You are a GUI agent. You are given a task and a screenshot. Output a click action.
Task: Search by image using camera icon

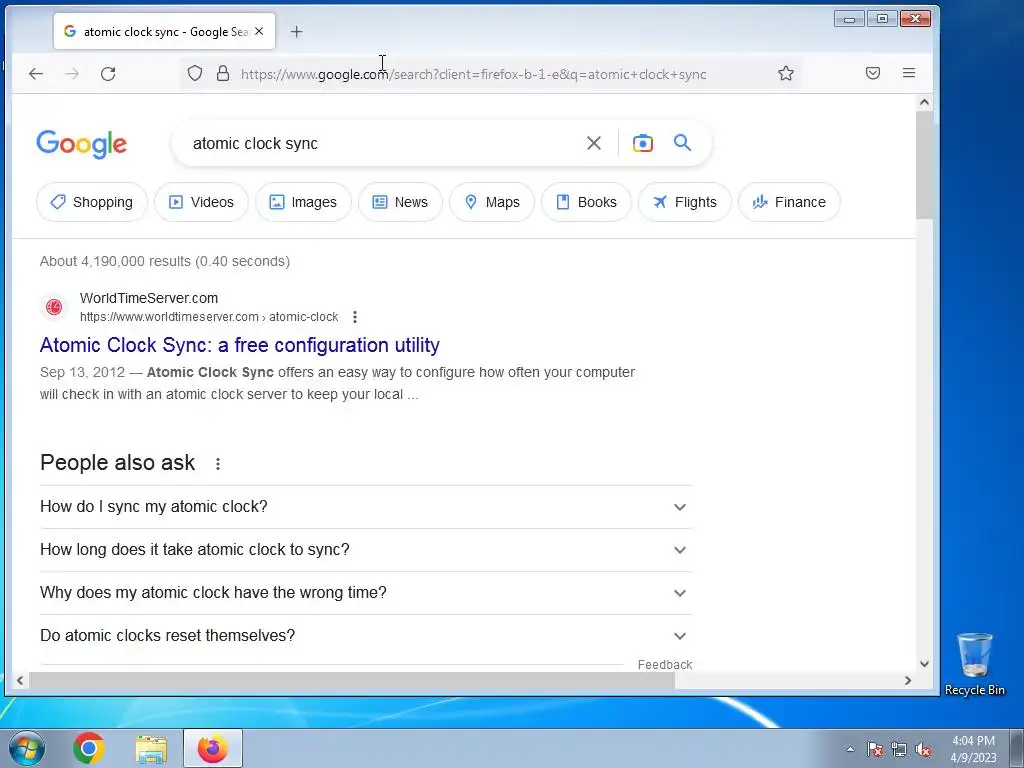643,143
